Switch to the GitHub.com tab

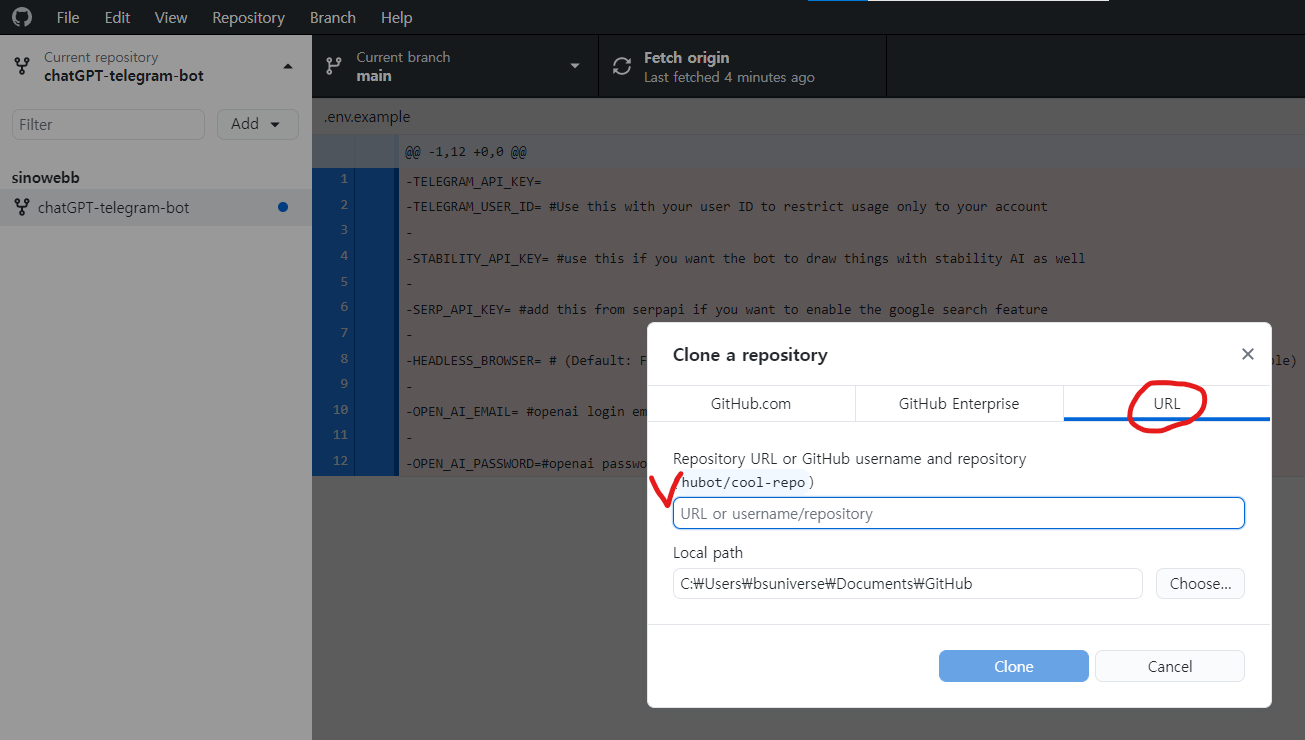[x=751, y=404]
